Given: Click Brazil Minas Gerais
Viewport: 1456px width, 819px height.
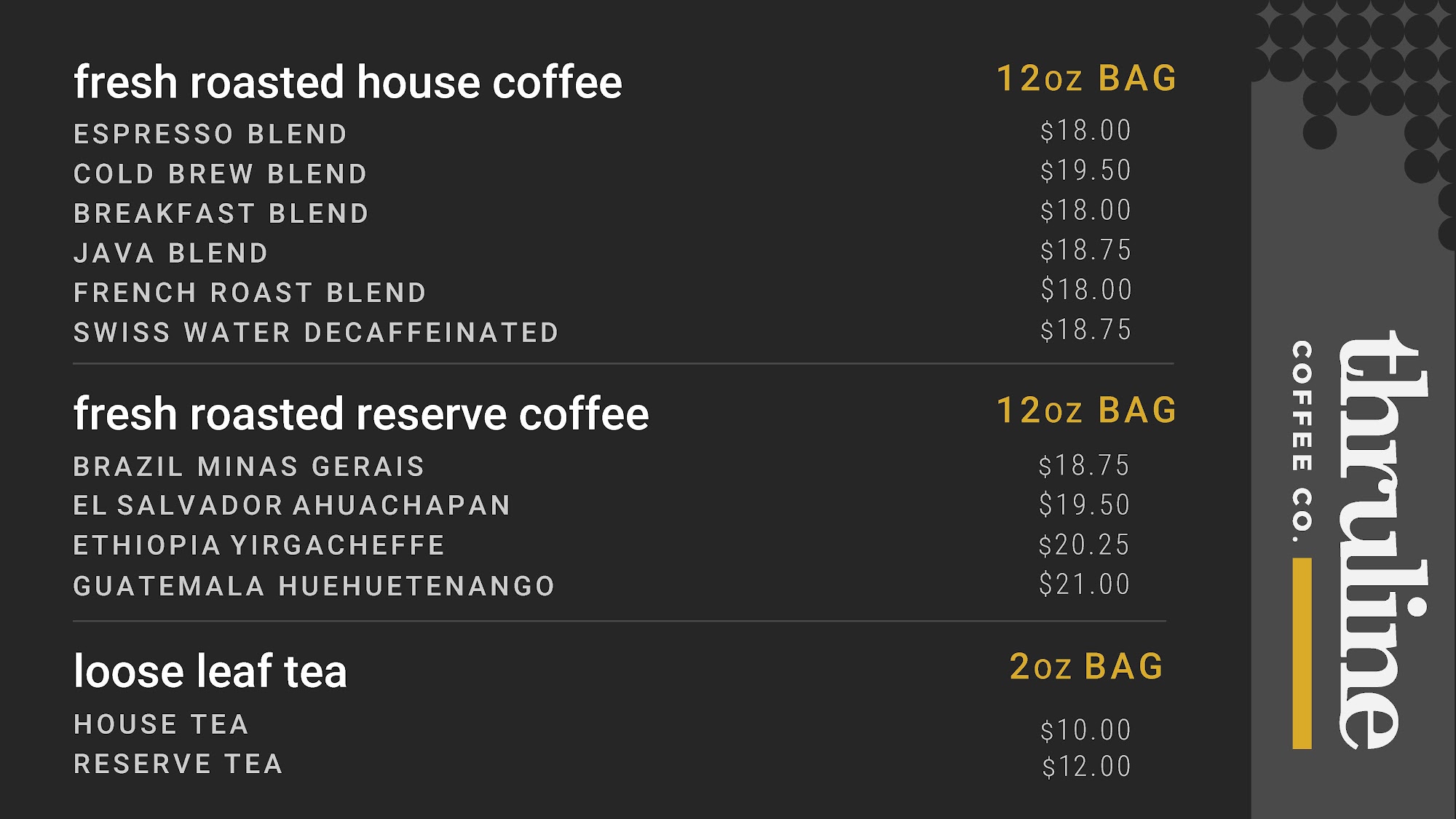Looking at the screenshot, I should 249,467.
